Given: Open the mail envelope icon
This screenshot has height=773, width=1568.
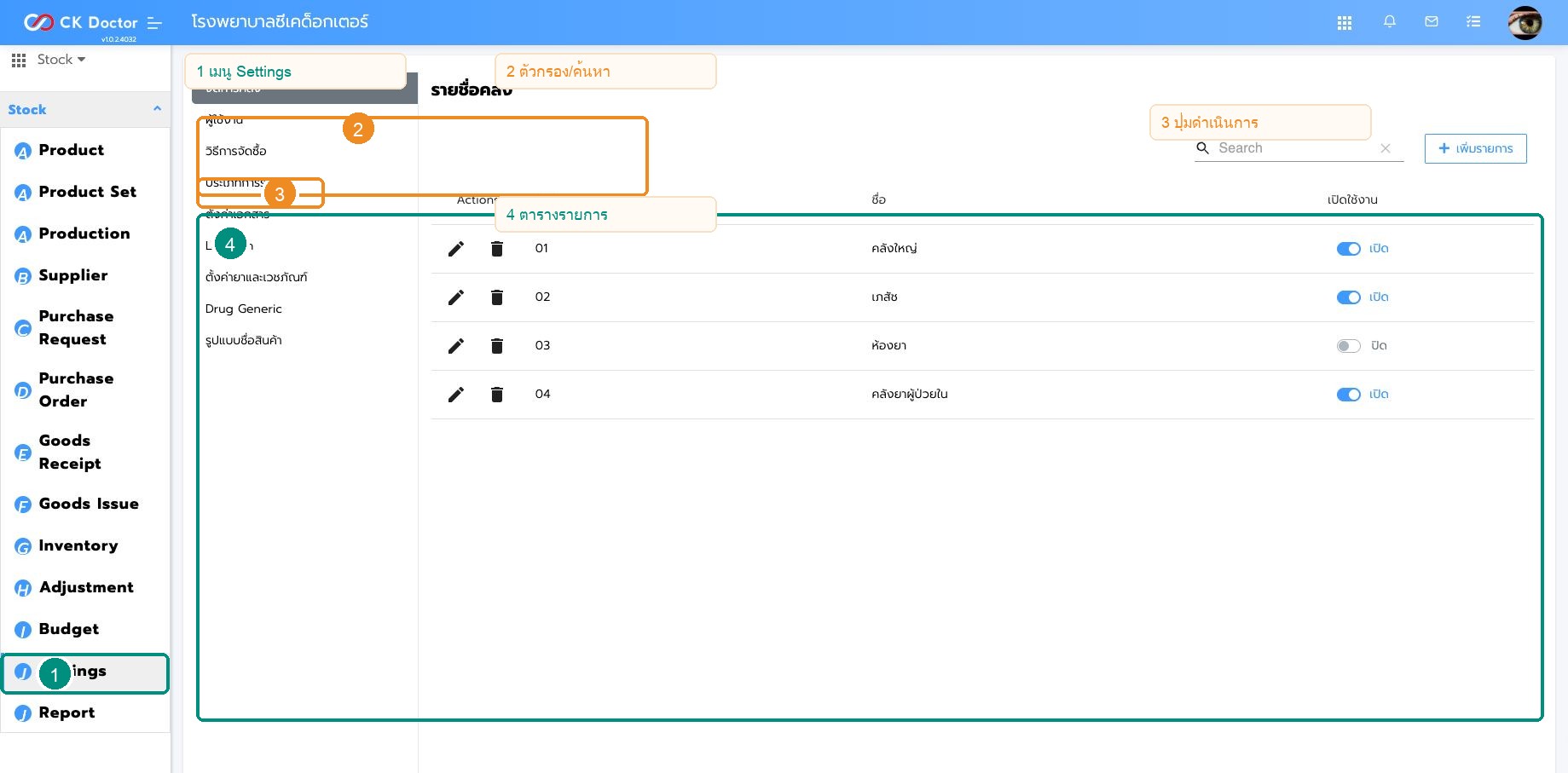Looking at the screenshot, I should tap(1432, 22).
